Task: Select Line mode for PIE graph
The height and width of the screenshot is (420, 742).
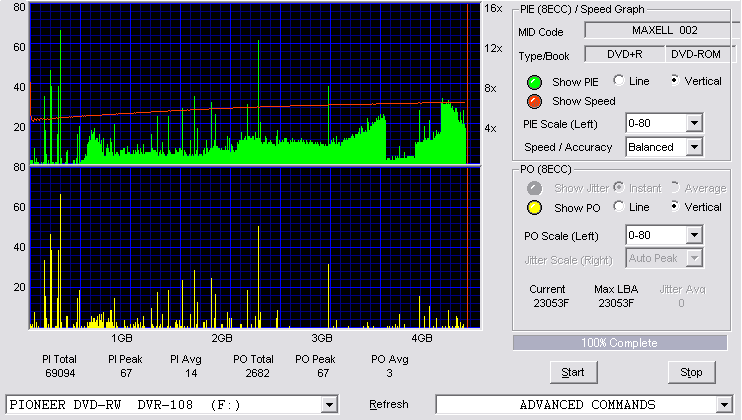Action: (618, 80)
